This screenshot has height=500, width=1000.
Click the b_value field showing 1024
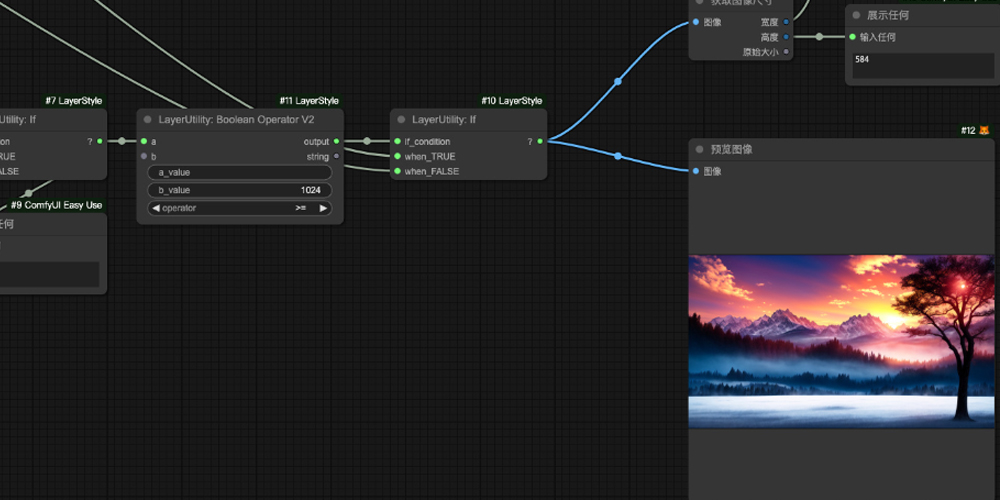240,190
